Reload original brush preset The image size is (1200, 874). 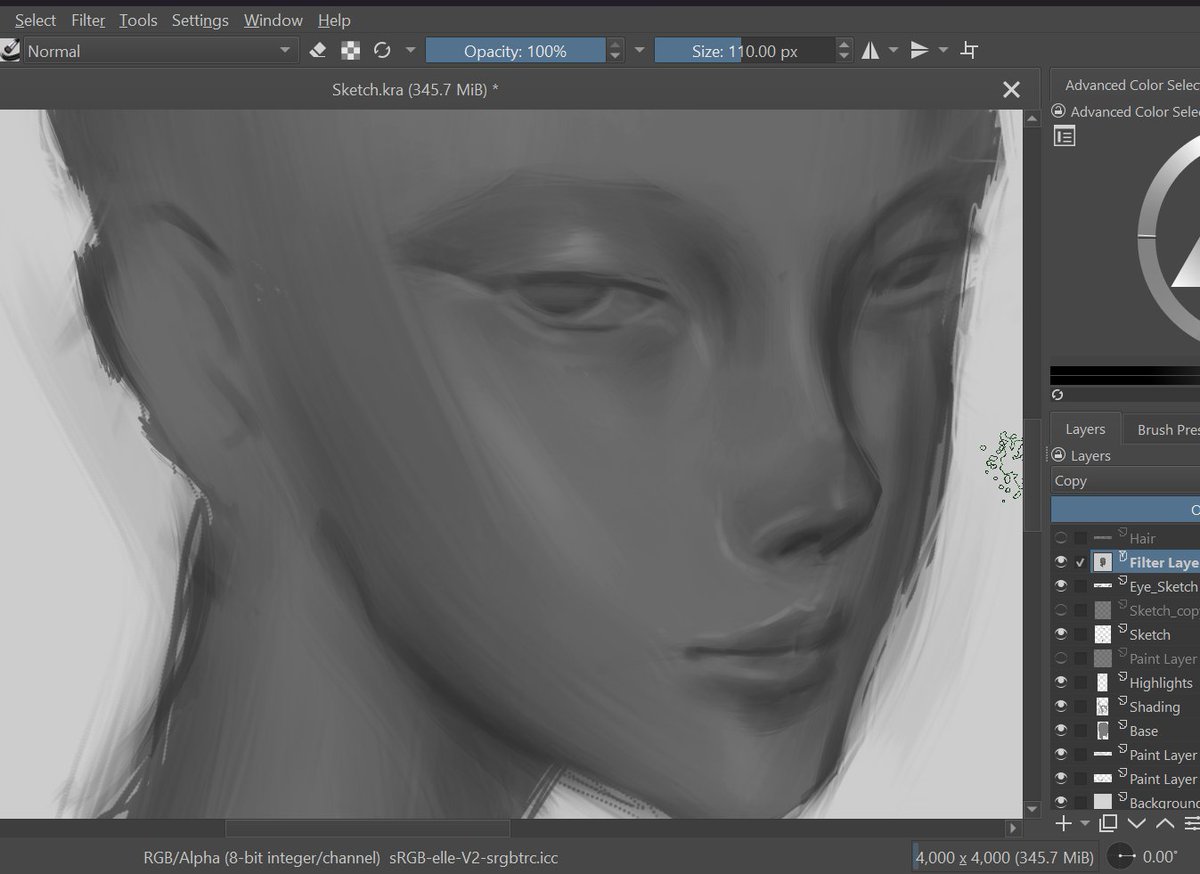click(382, 50)
